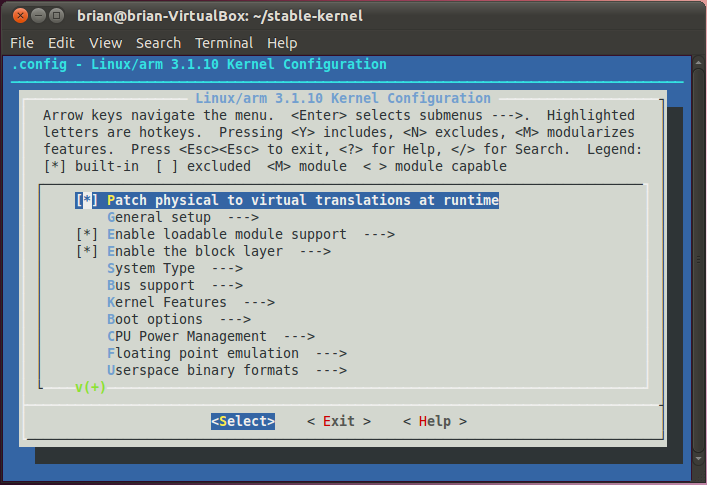This screenshot has width=707, height=485.
Task: Open the View menu
Action: click(x=105, y=43)
